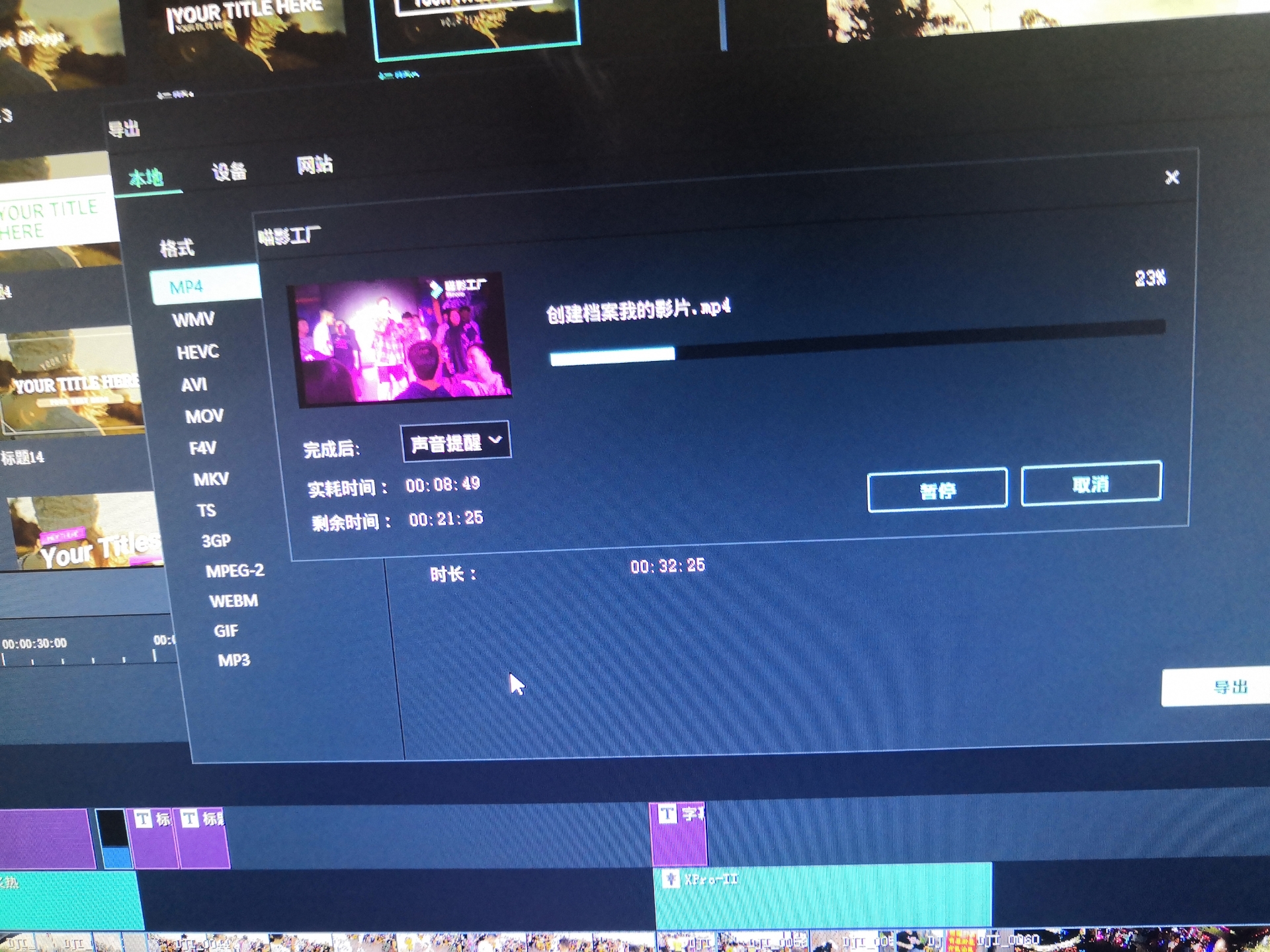This screenshot has height=952, width=1270.
Task: Select MKV format from list
Action: coord(211,479)
